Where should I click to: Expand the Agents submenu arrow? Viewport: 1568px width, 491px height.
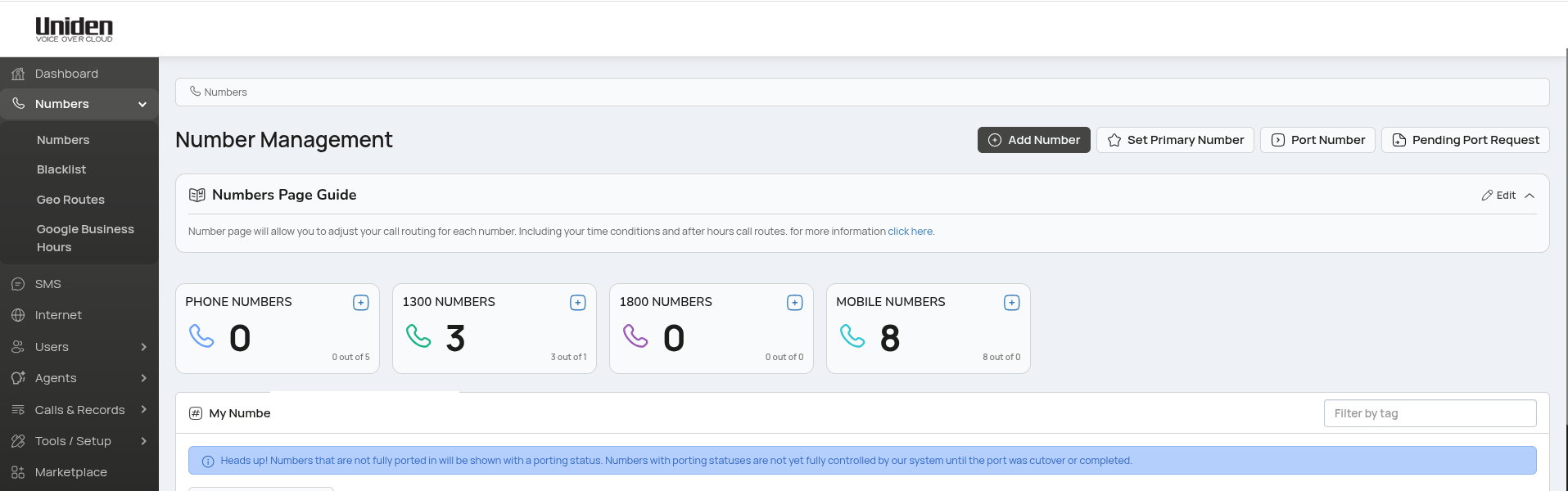(x=144, y=378)
